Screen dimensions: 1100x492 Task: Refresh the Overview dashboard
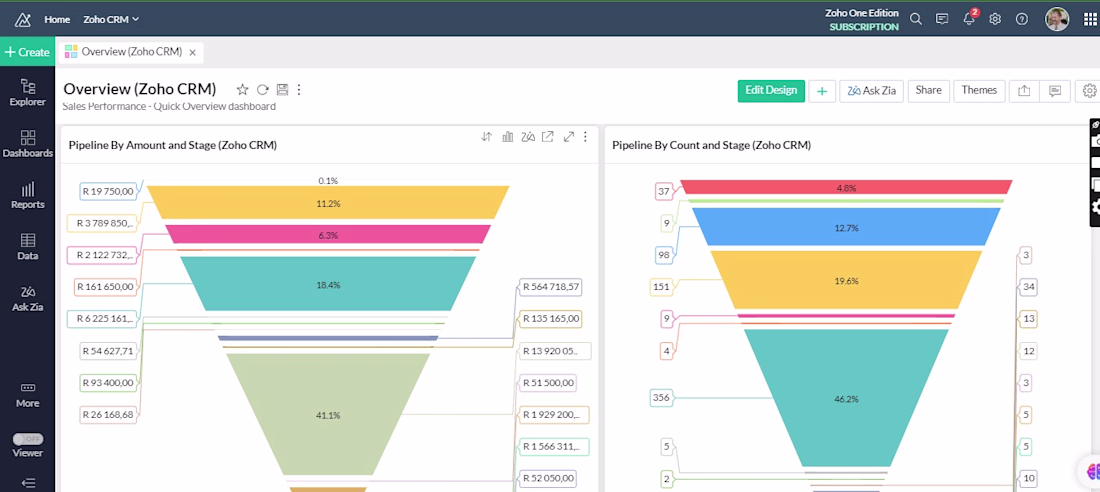[262, 89]
